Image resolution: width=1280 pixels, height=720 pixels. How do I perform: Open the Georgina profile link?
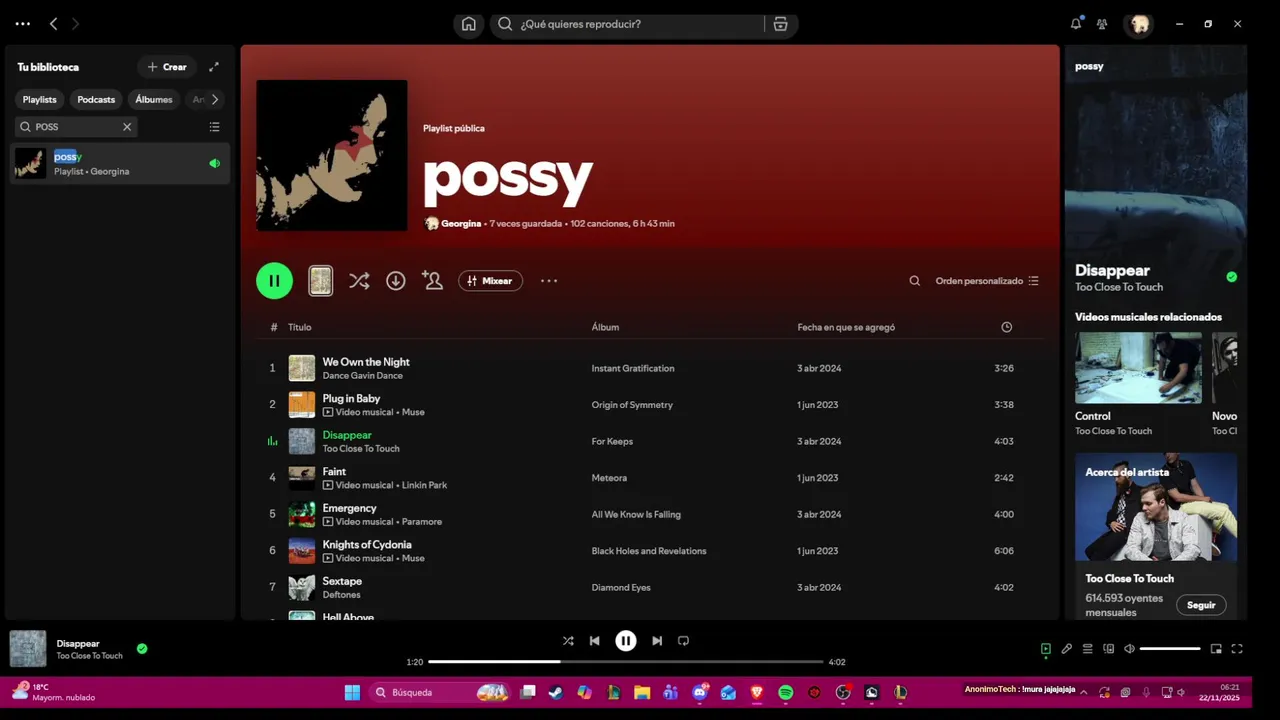(x=461, y=223)
